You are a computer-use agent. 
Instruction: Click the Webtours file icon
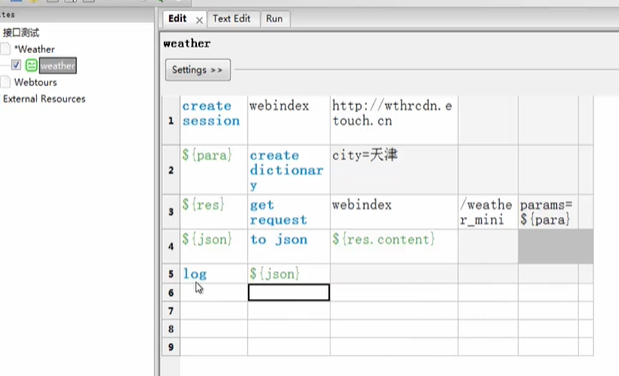pos(6,82)
